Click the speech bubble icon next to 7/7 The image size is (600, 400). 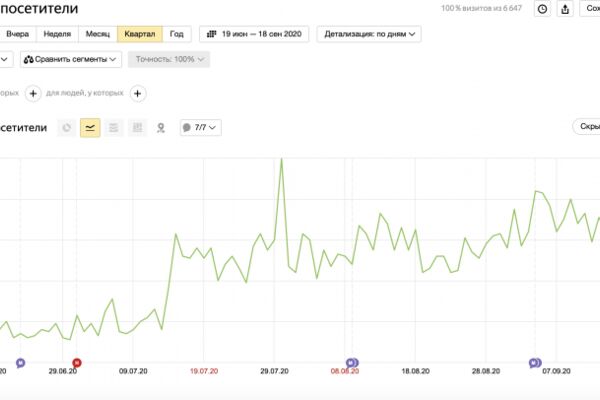pyautogui.click(x=187, y=127)
